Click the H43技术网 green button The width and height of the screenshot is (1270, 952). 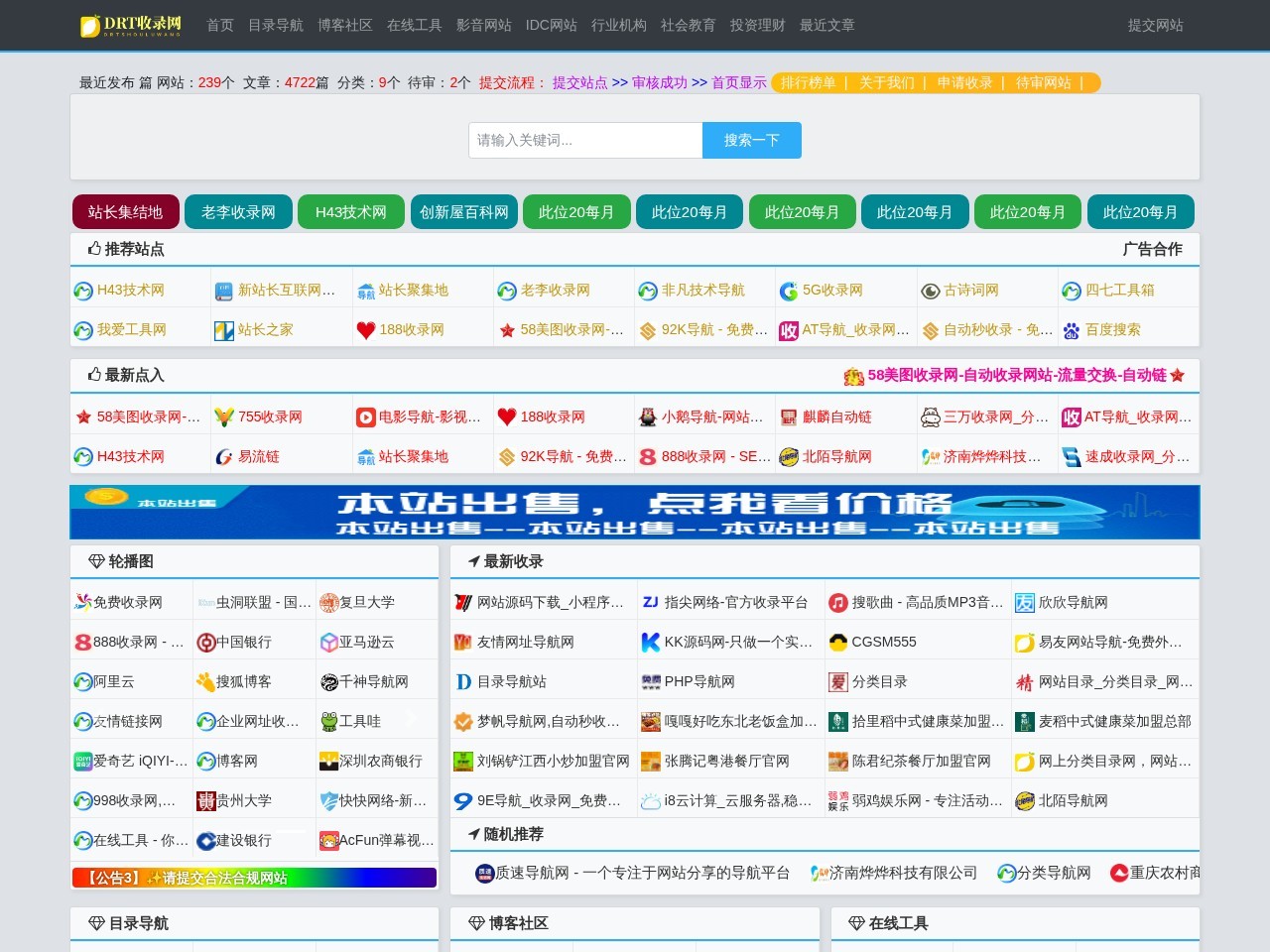click(351, 212)
